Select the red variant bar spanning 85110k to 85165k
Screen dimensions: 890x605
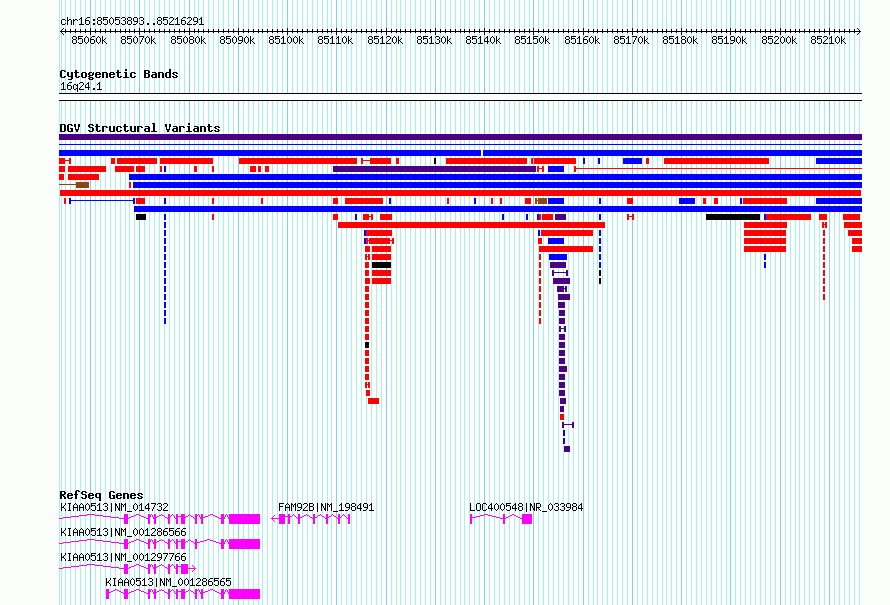(471, 225)
